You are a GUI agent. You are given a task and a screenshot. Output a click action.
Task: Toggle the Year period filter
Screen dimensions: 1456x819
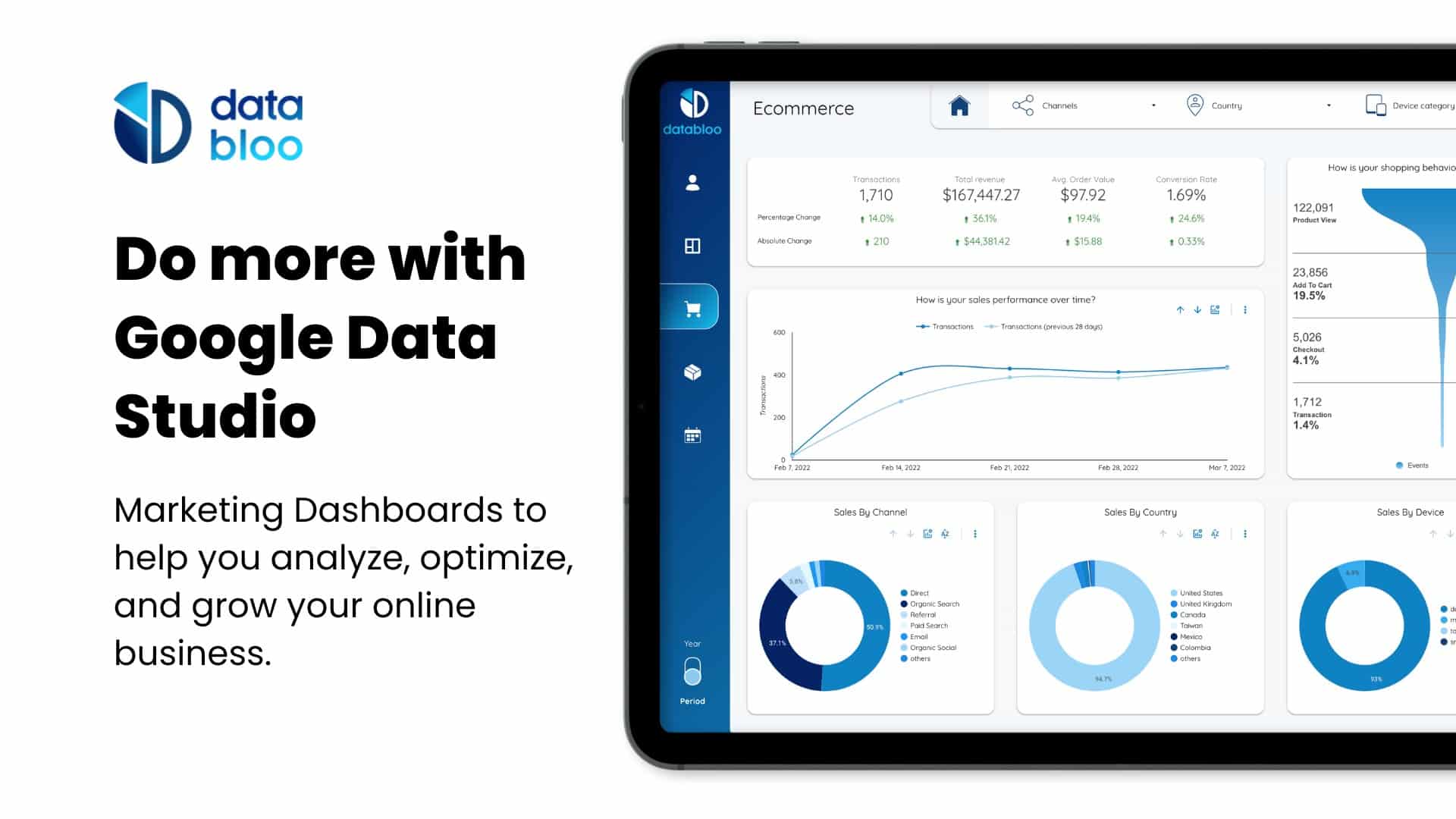(x=692, y=672)
